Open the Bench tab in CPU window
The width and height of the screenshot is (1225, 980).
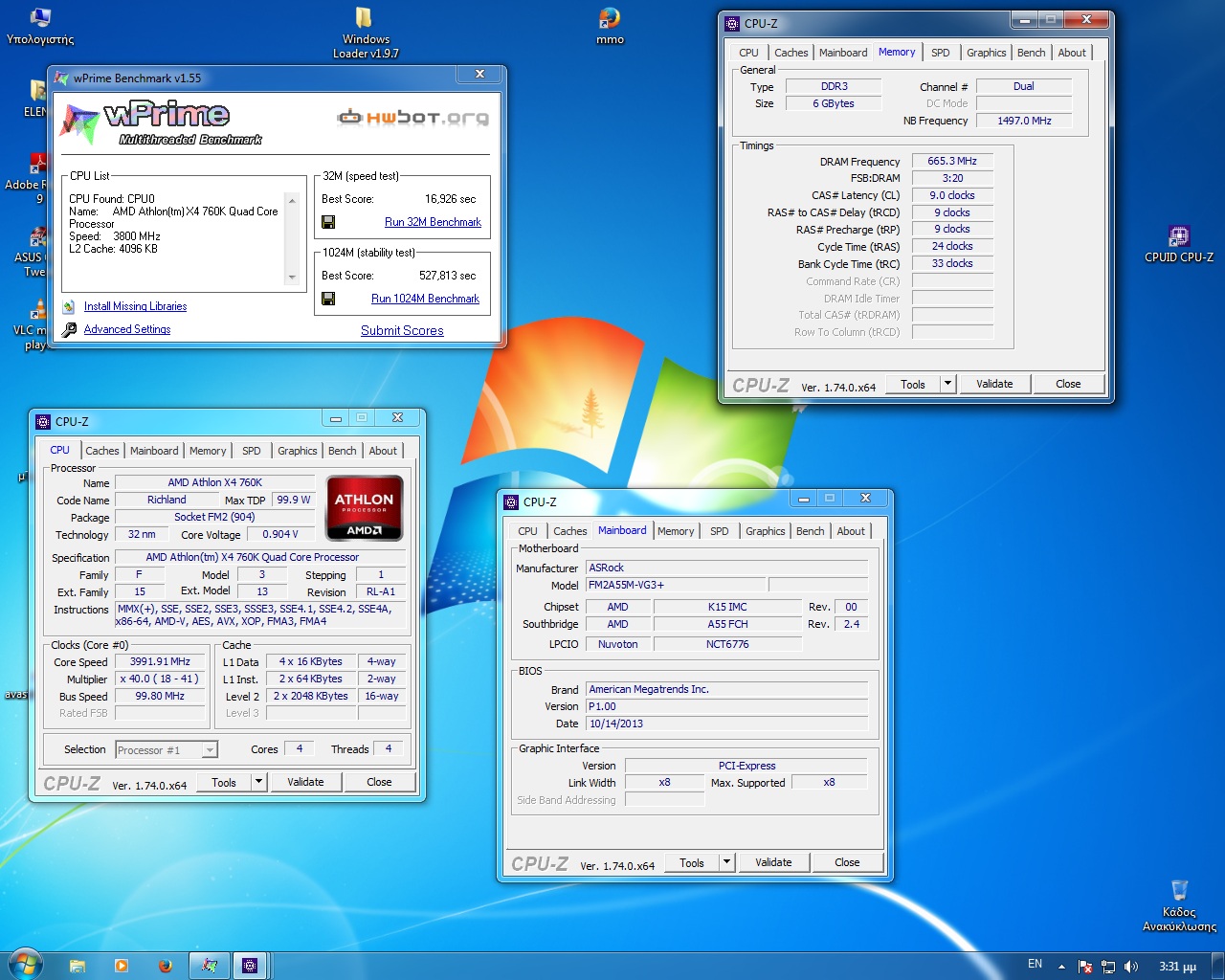[343, 451]
